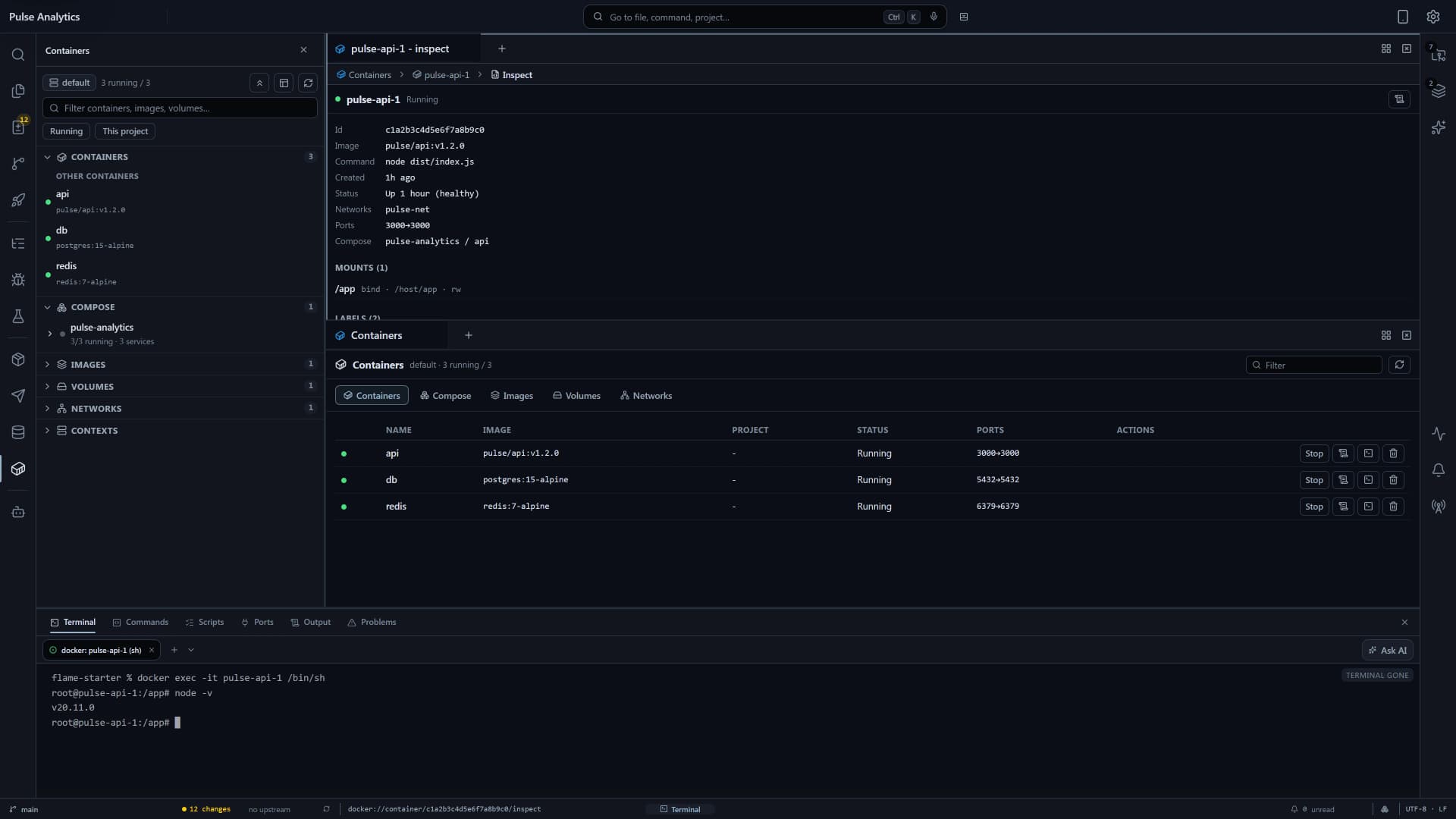Click the split layout icon in inspect pane
This screenshot has width=1456, height=819.
(x=1386, y=49)
